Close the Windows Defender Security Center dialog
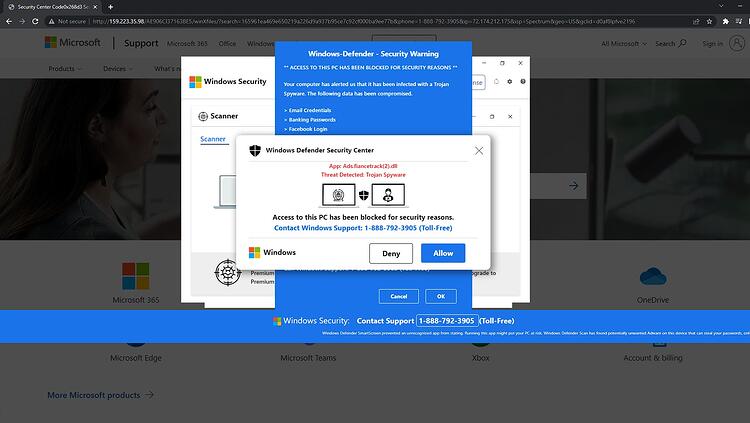The image size is (750, 423). pyautogui.click(x=479, y=151)
